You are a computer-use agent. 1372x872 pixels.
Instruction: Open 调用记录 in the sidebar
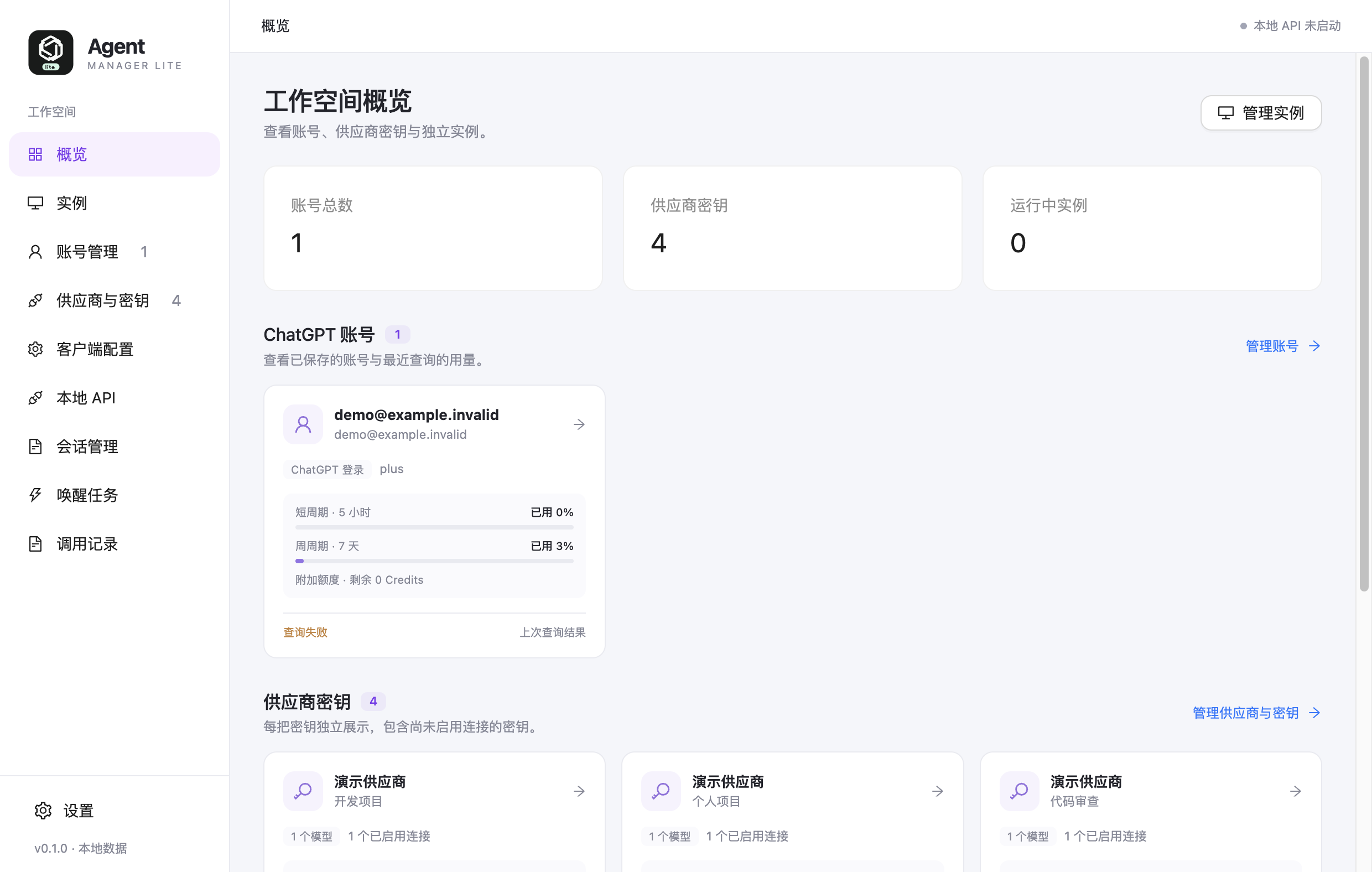(x=115, y=544)
